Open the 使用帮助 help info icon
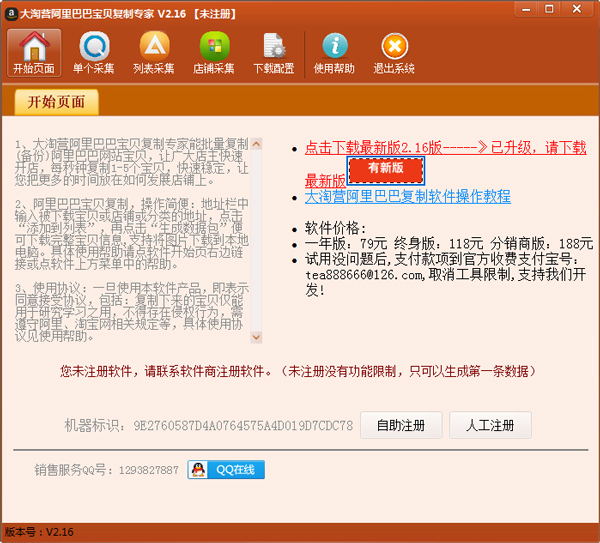 334,53
